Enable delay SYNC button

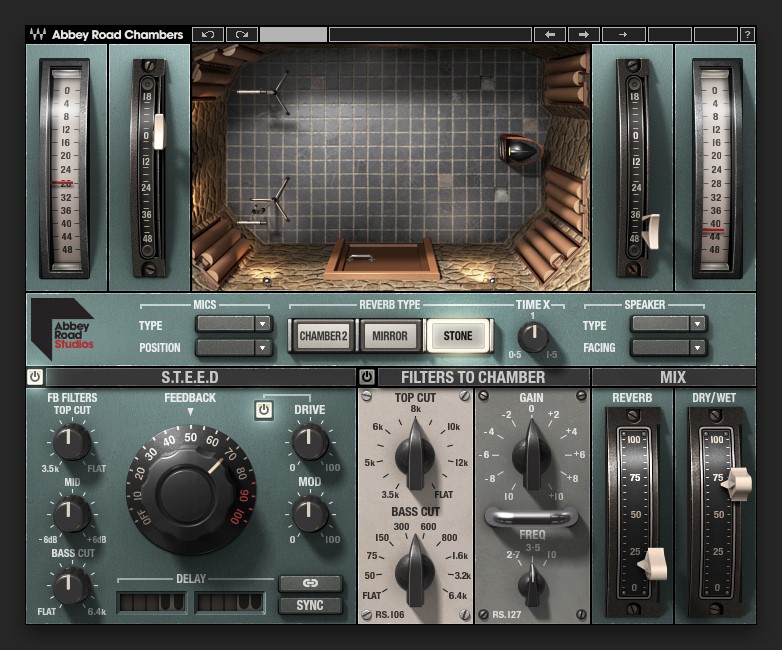[310, 605]
